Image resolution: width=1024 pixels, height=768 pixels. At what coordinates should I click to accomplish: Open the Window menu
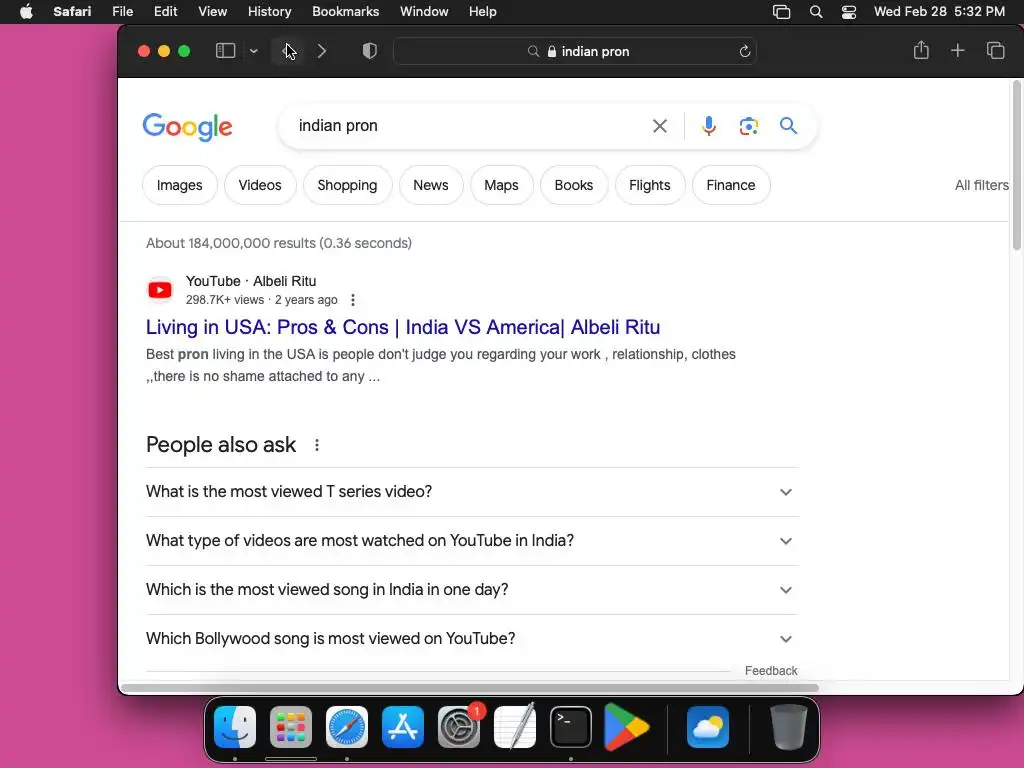pyautogui.click(x=424, y=12)
